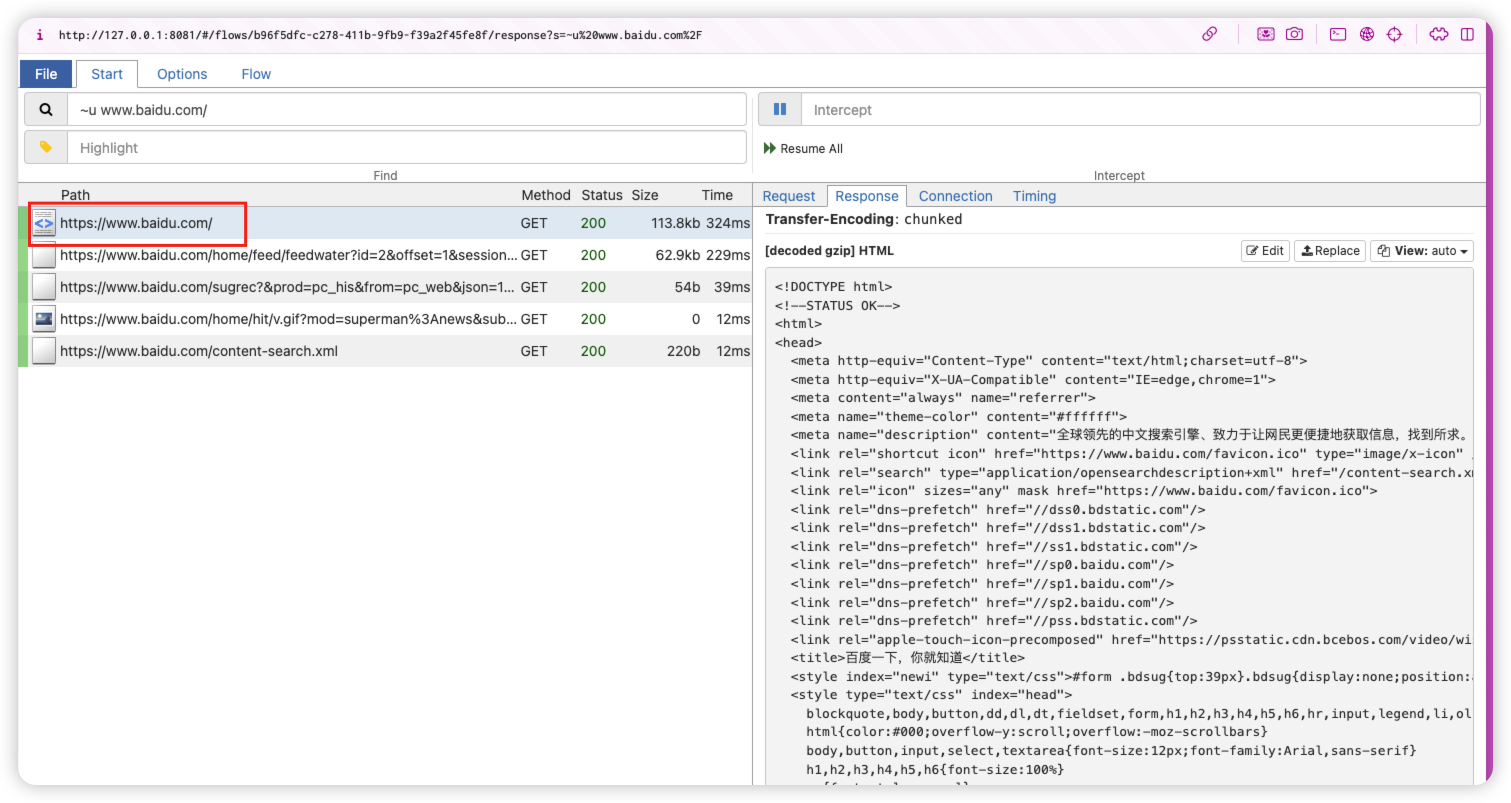The height and width of the screenshot is (803, 1511).
Task: Click Resume All button
Action: click(x=803, y=148)
